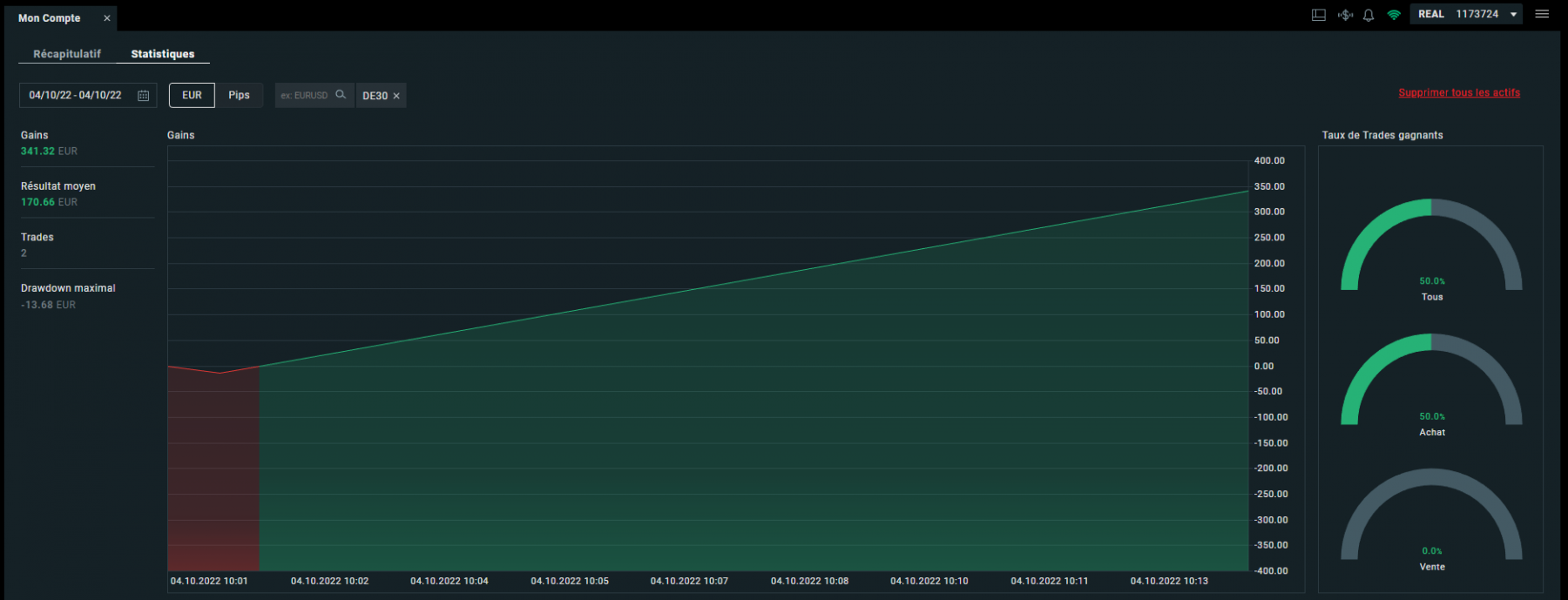Open the hamburger main menu

(1542, 14)
